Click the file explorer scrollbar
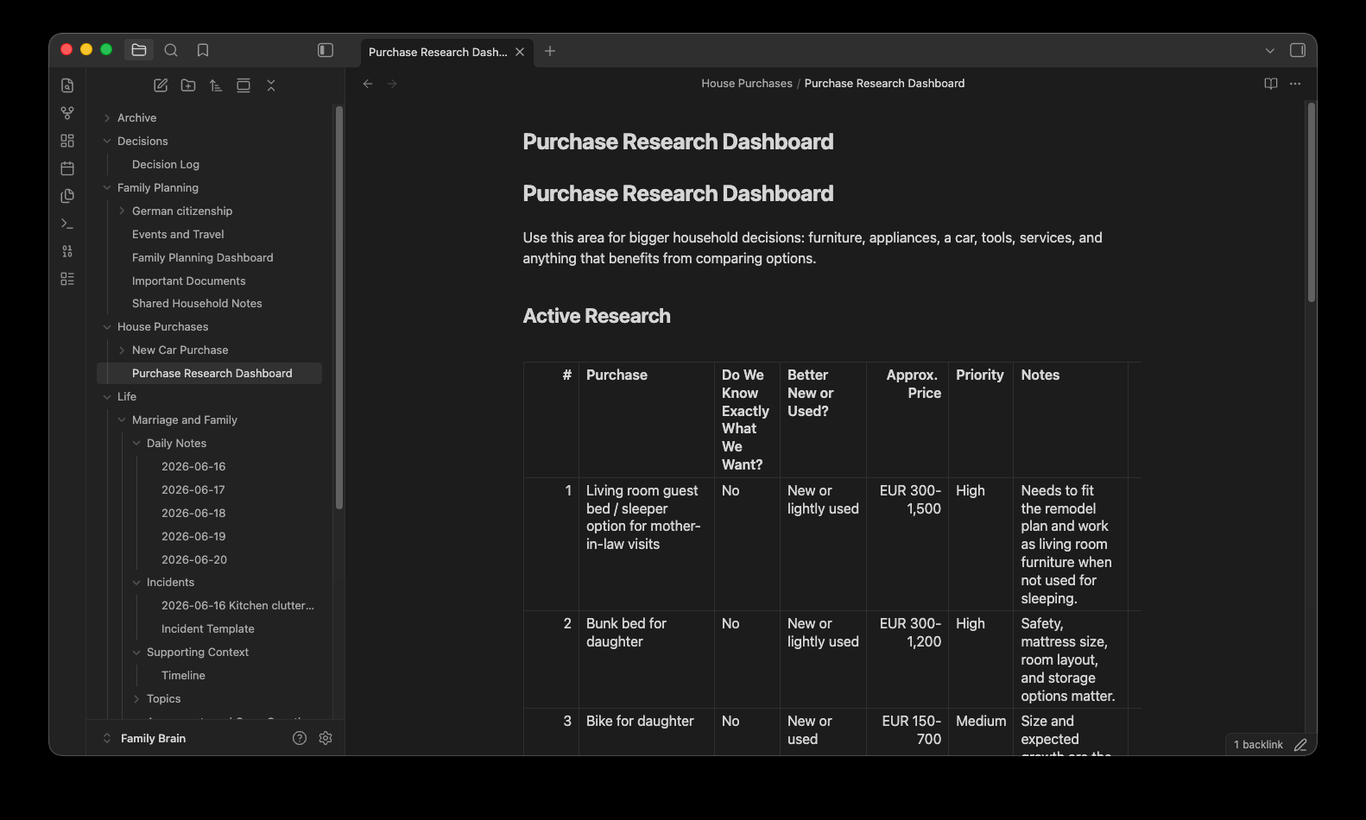This screenshot has width=1366, height=820. (x=339, y=308)
